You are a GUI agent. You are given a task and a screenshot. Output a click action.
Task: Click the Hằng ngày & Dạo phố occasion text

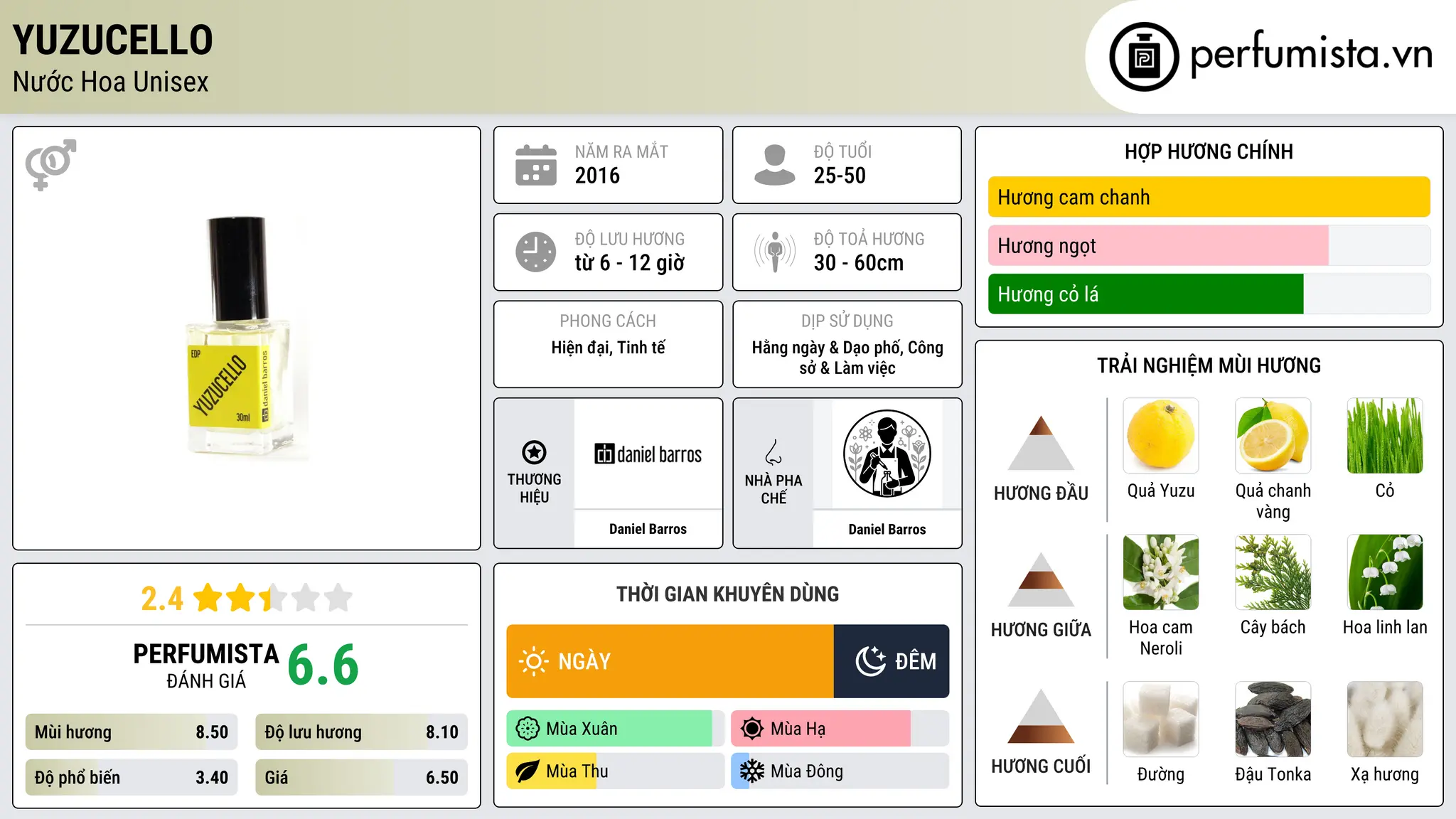(x=847, y=358)
